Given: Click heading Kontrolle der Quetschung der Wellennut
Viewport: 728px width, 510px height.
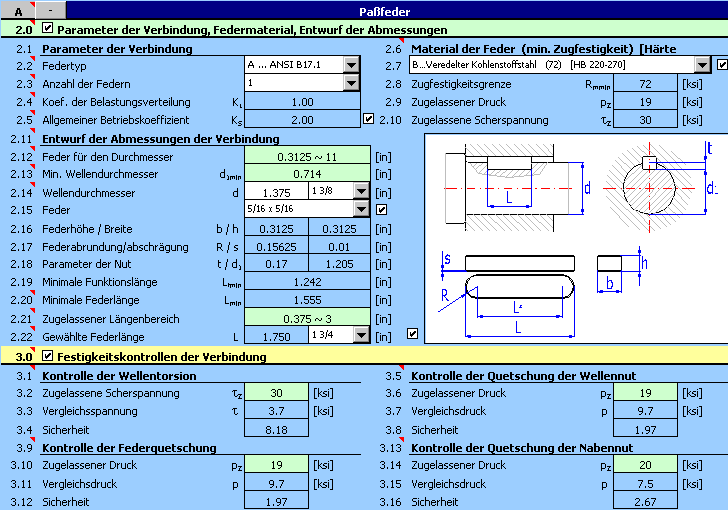Looking at the screenshot, I should [x=524, y=376].
